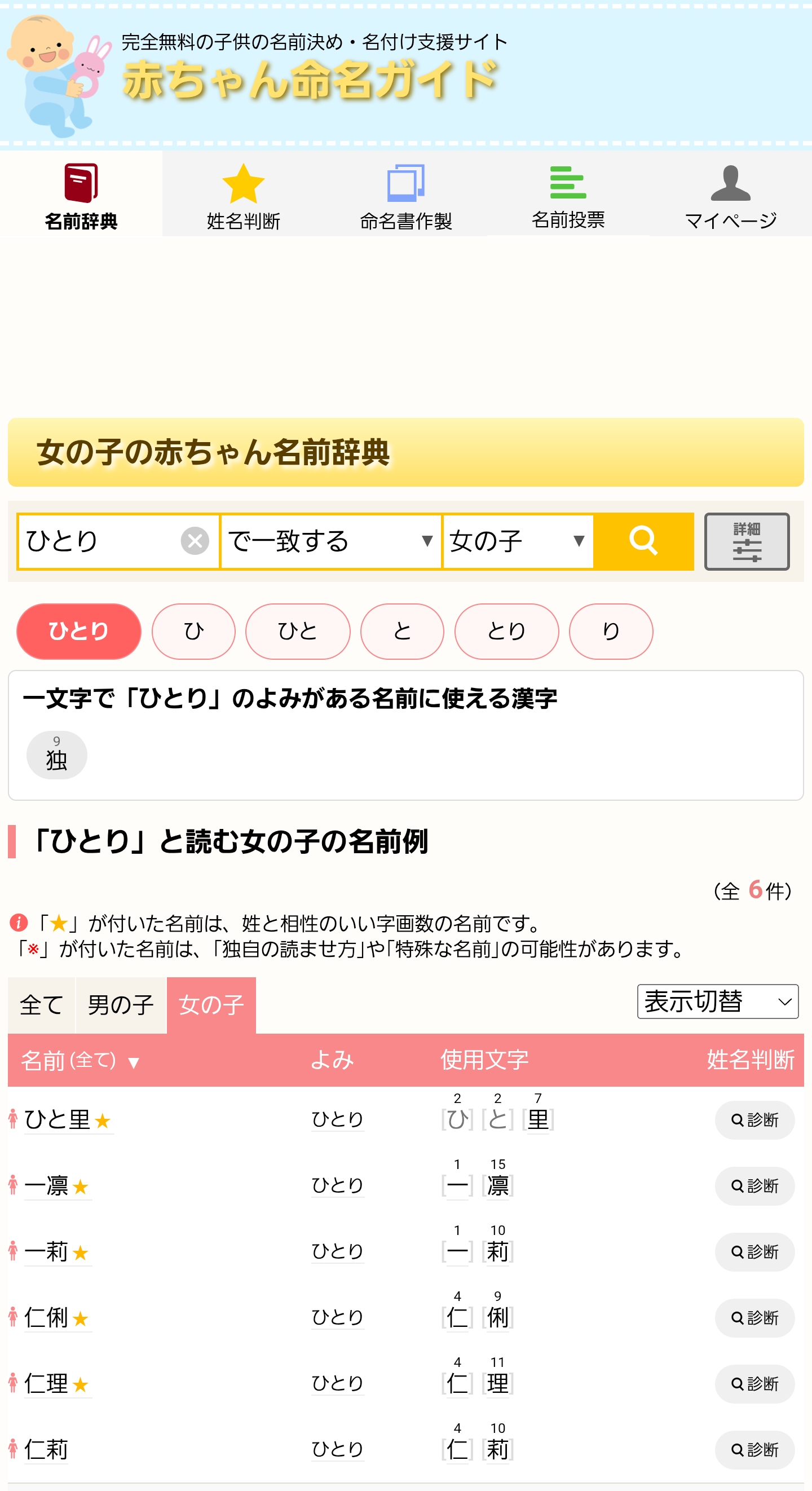Open 名前投票 bars icon
The image size is (812, 1491).
(568, 183)
